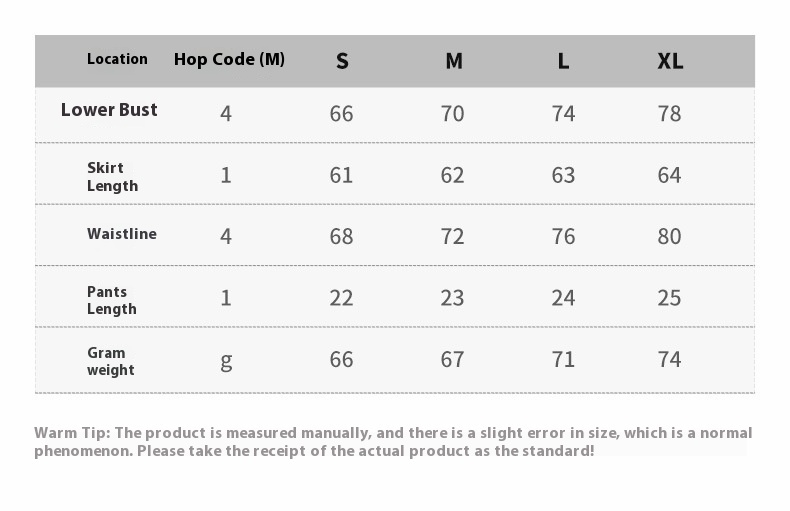Select the S size column header

[x=342, y=61]
